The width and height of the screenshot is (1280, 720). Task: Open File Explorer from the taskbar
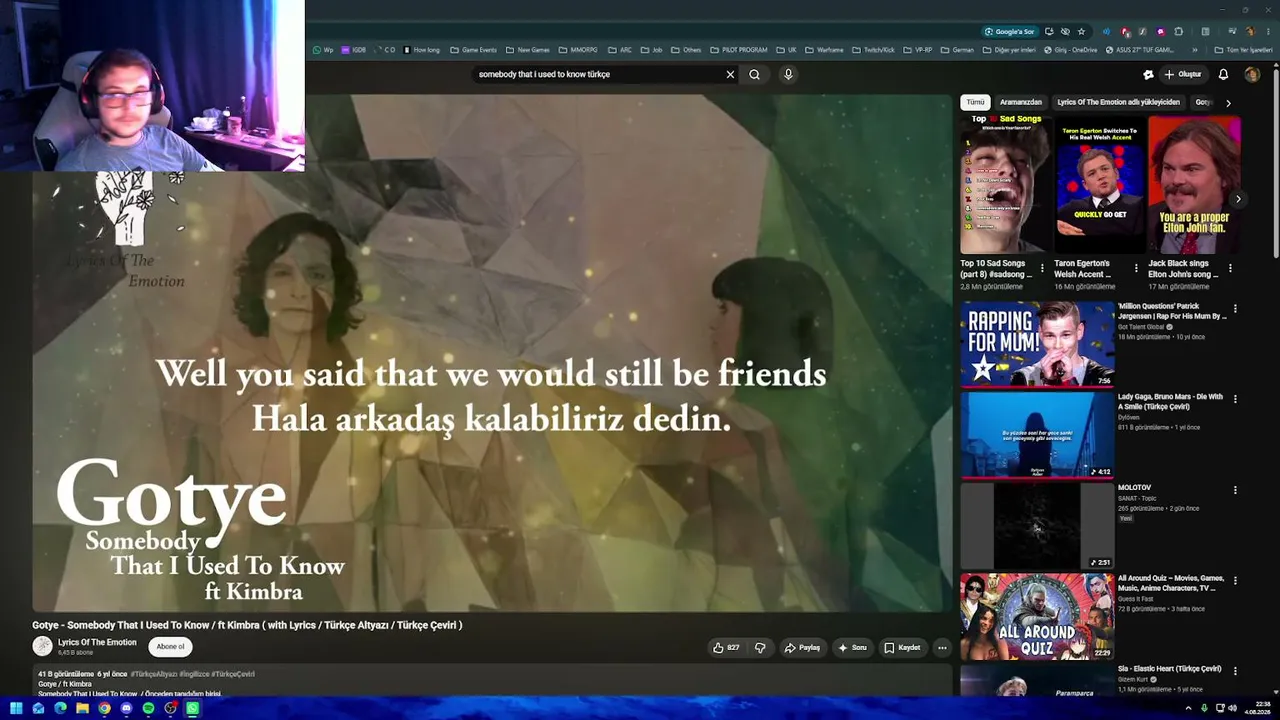point(82,708)
